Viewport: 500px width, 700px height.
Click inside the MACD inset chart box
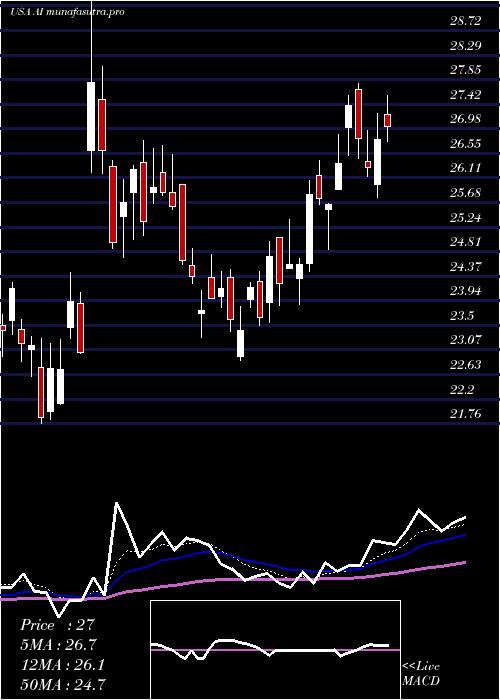275,650
